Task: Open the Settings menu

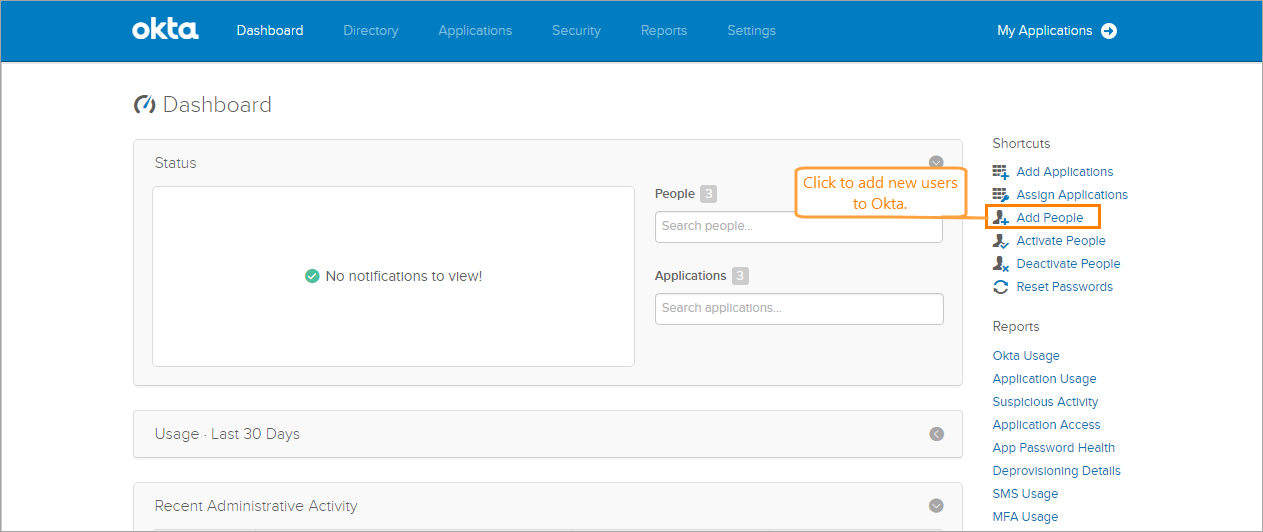Action: point(751,31)
